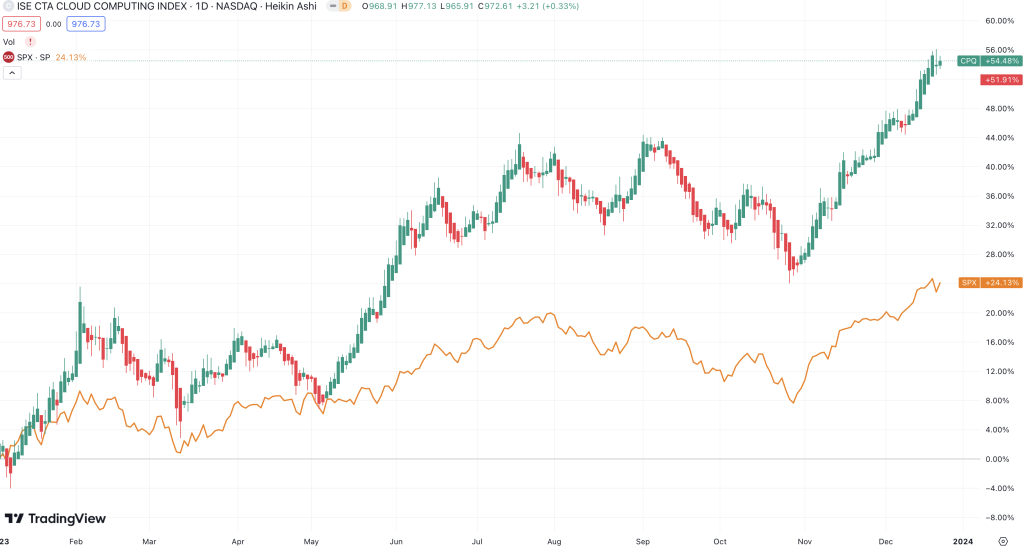Click the C972.61 close value in the header

(x=494, y=6)
